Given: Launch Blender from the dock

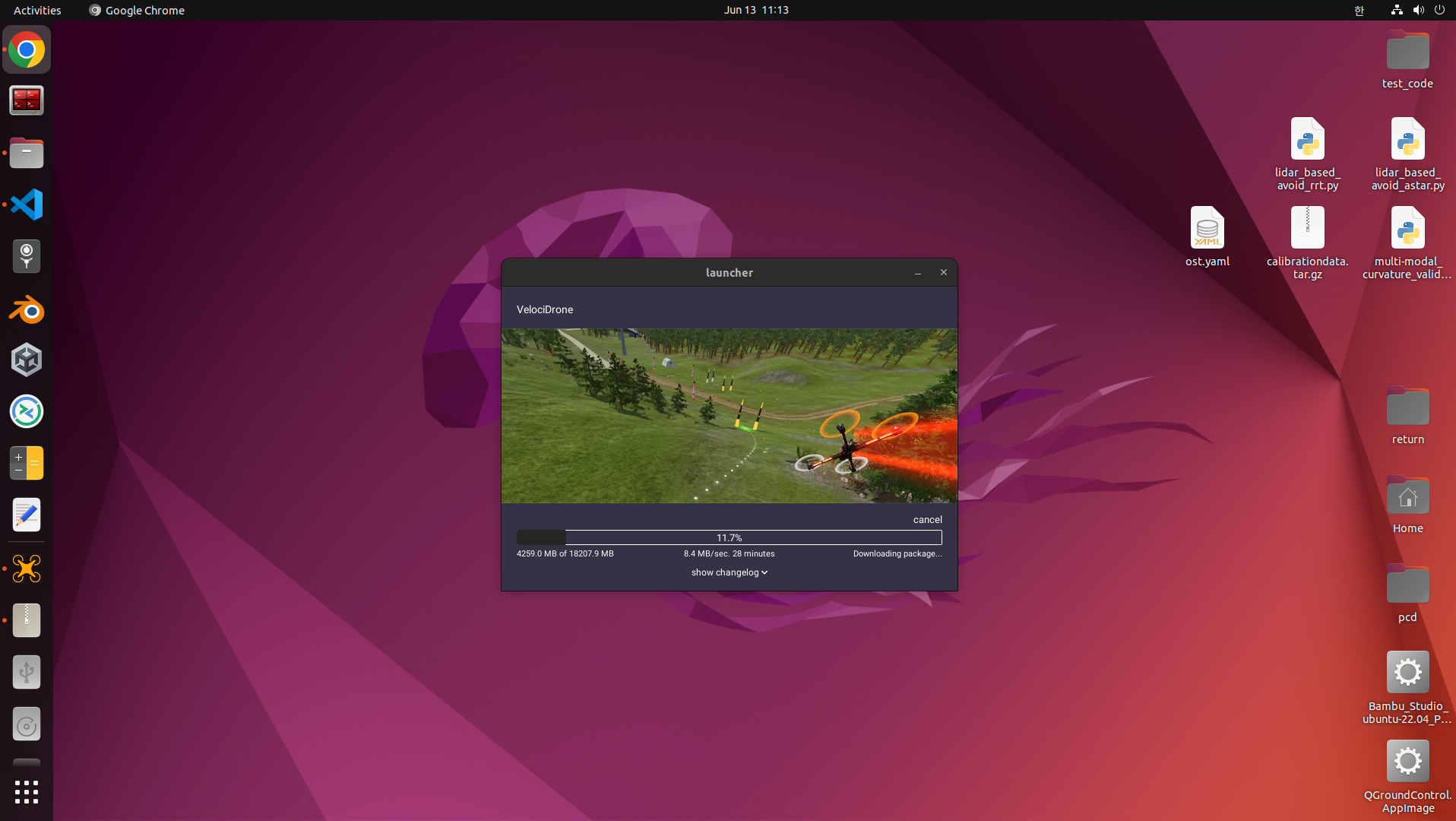Looking at the screenshot, I should pos(27,308).
